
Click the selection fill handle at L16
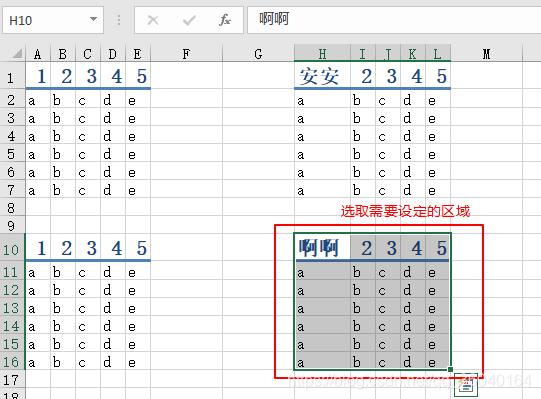[450, 370]
